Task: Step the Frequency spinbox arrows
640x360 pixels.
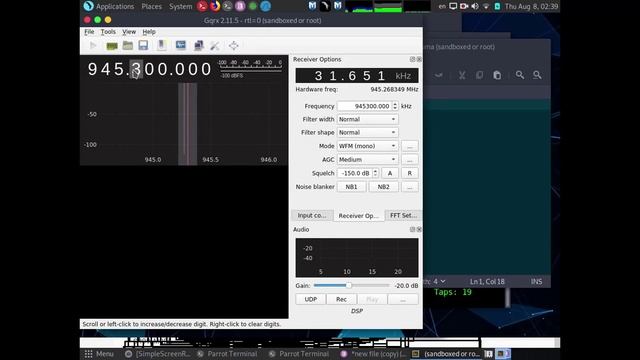Action: [395, 106]
